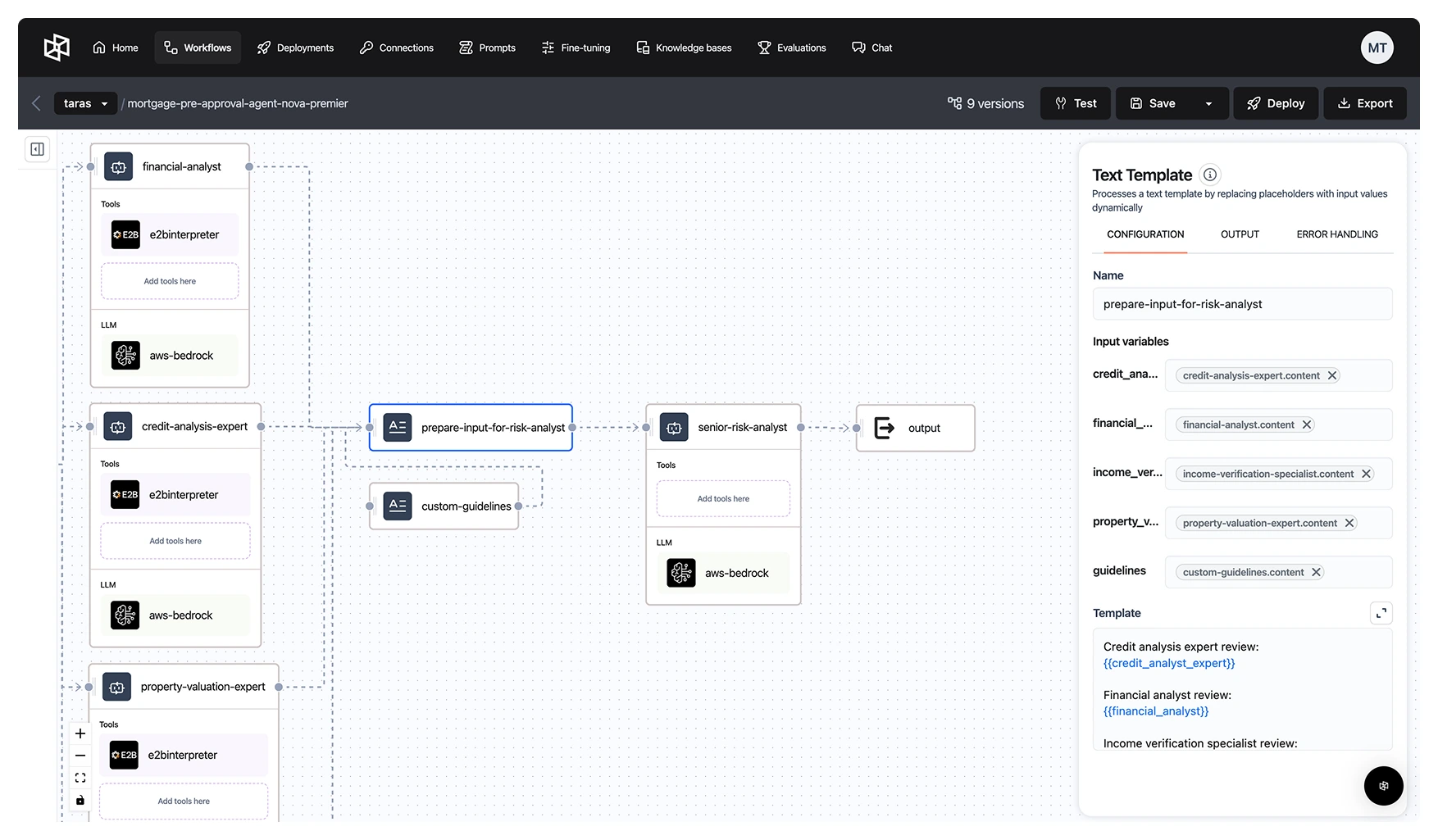
Task: Switch to the CONFIGURATION tab
Action: [1145, 234]
